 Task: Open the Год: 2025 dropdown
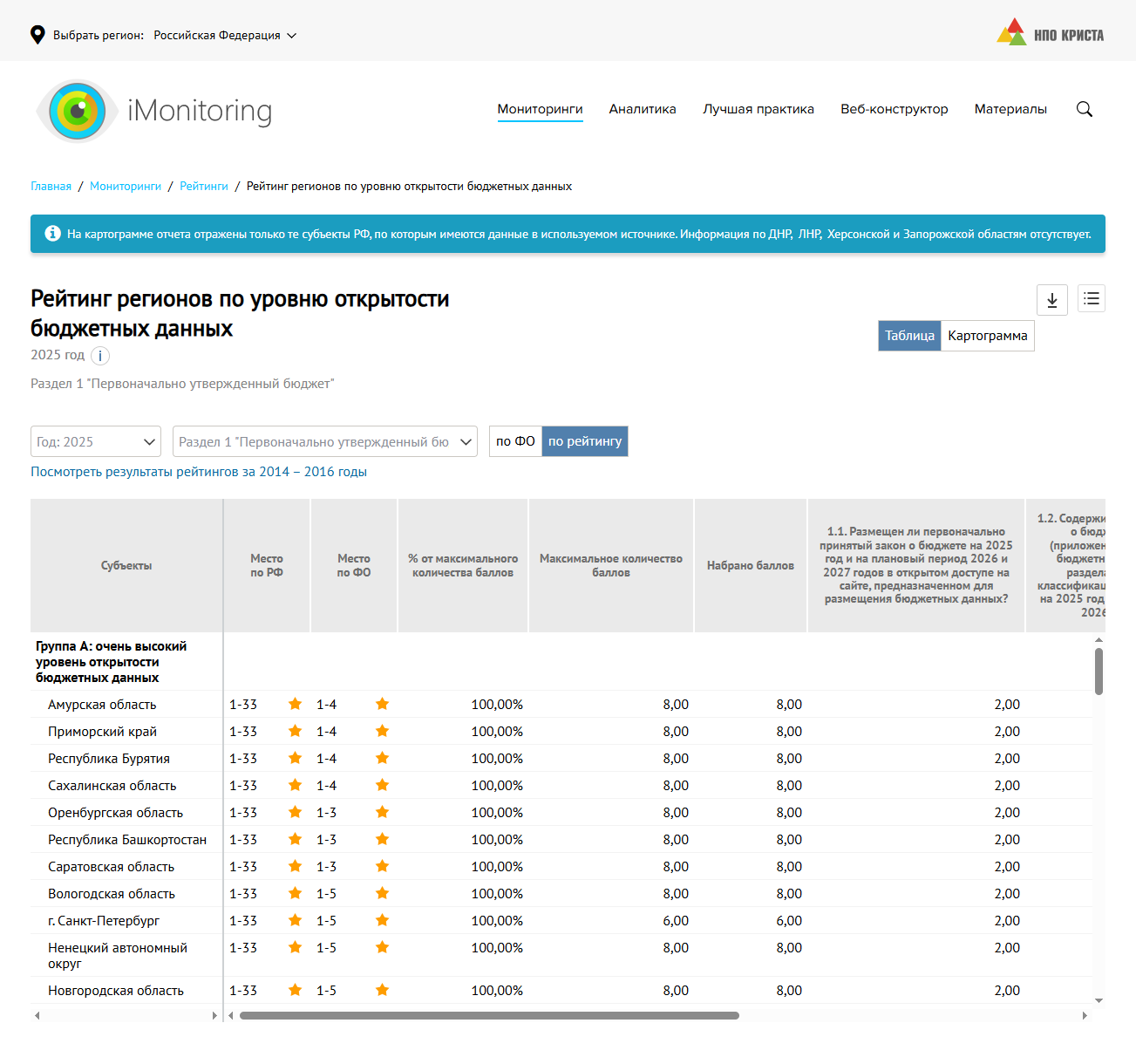[x=96, y=442]
